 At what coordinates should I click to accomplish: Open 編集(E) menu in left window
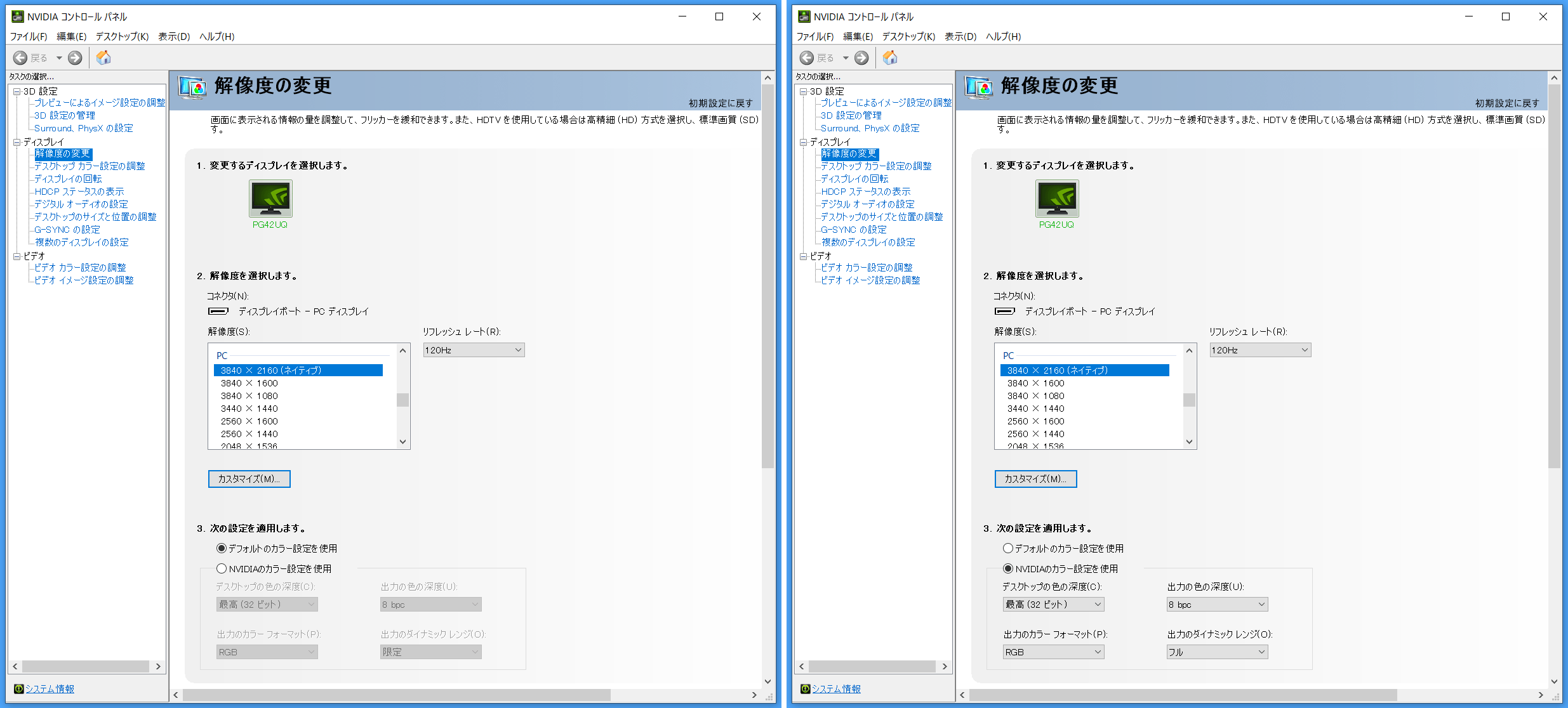pyautogui.click(x=72, y=36)
